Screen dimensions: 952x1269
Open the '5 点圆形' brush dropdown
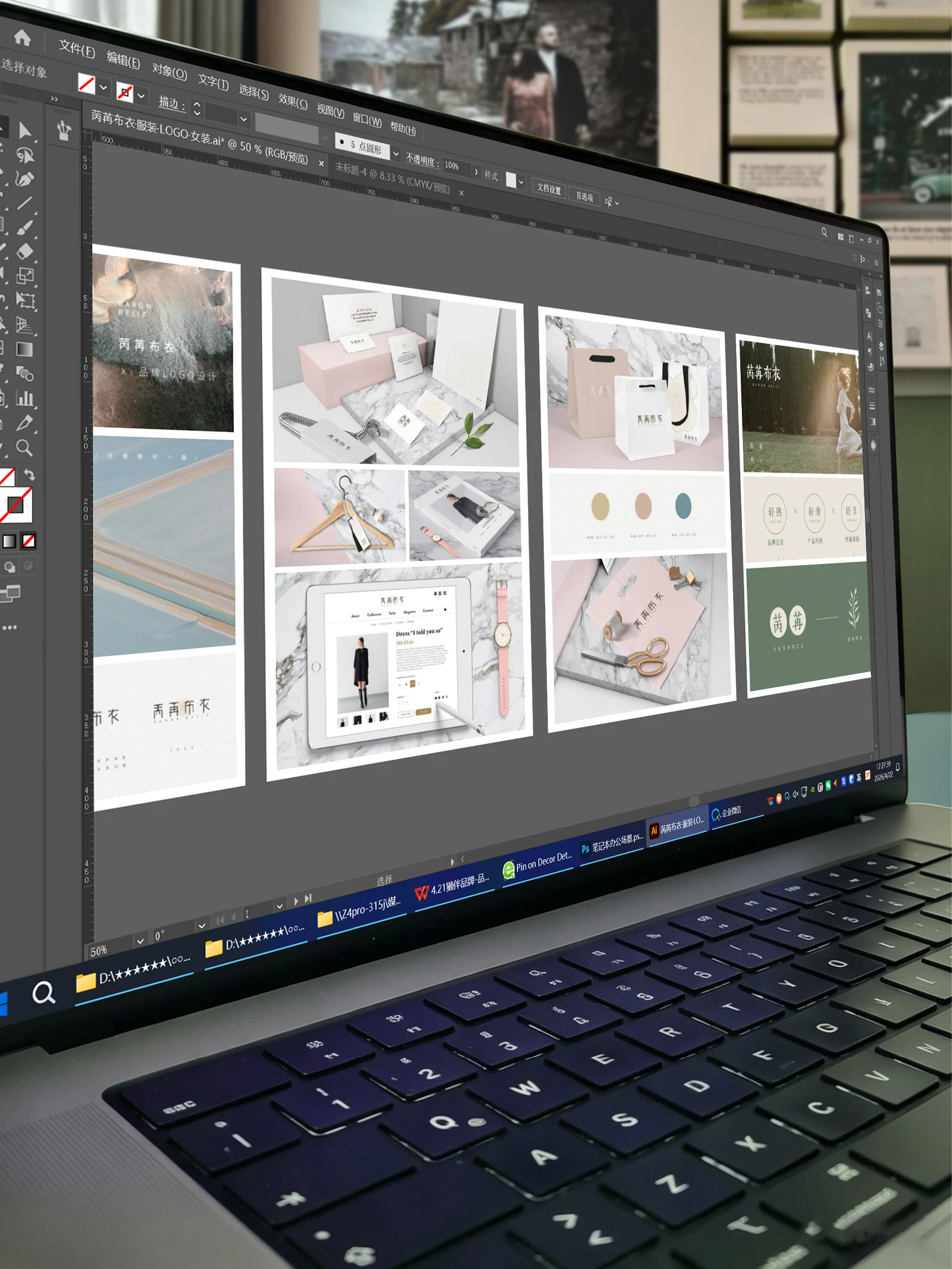[x=395, y=154]
